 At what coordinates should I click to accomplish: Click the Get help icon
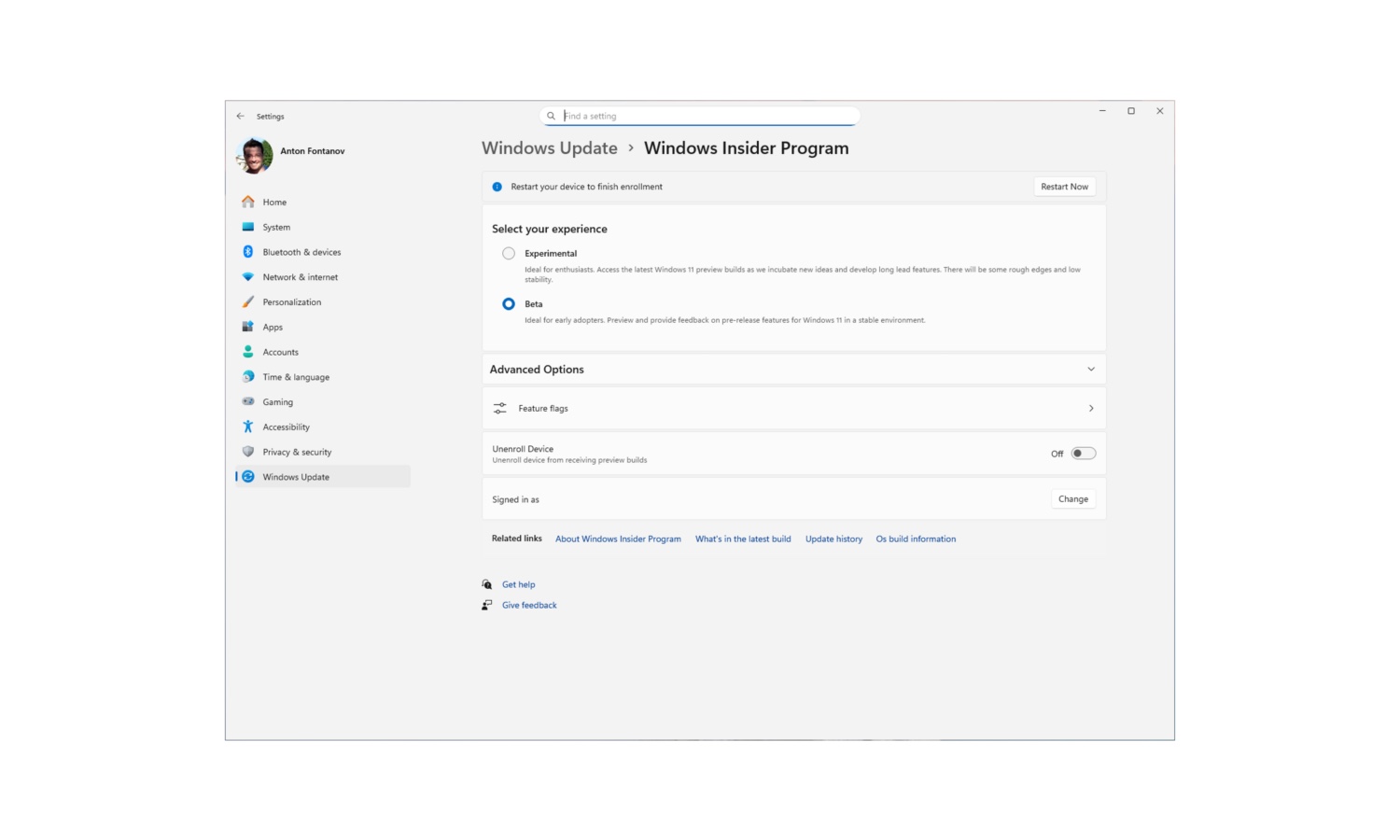[x=487, y=584]
